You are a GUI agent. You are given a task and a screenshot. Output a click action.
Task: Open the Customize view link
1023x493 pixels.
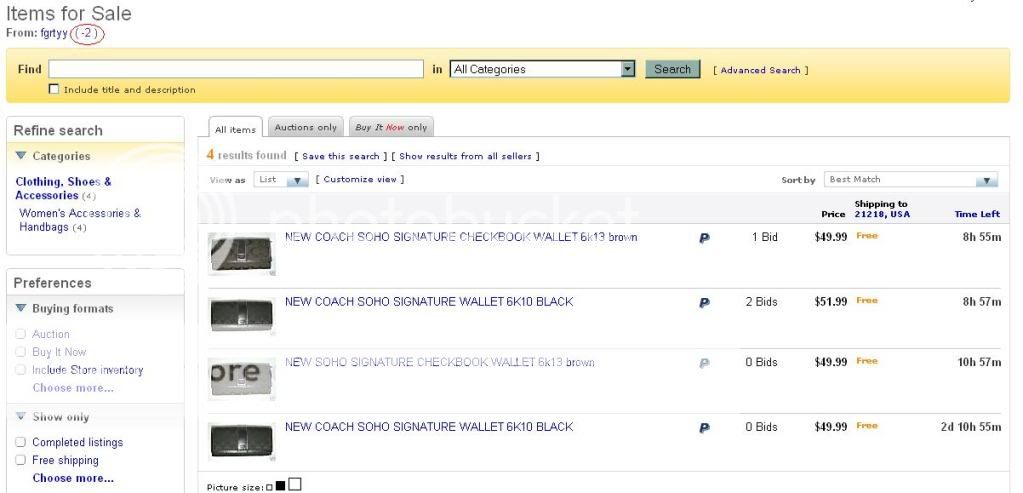360,179
